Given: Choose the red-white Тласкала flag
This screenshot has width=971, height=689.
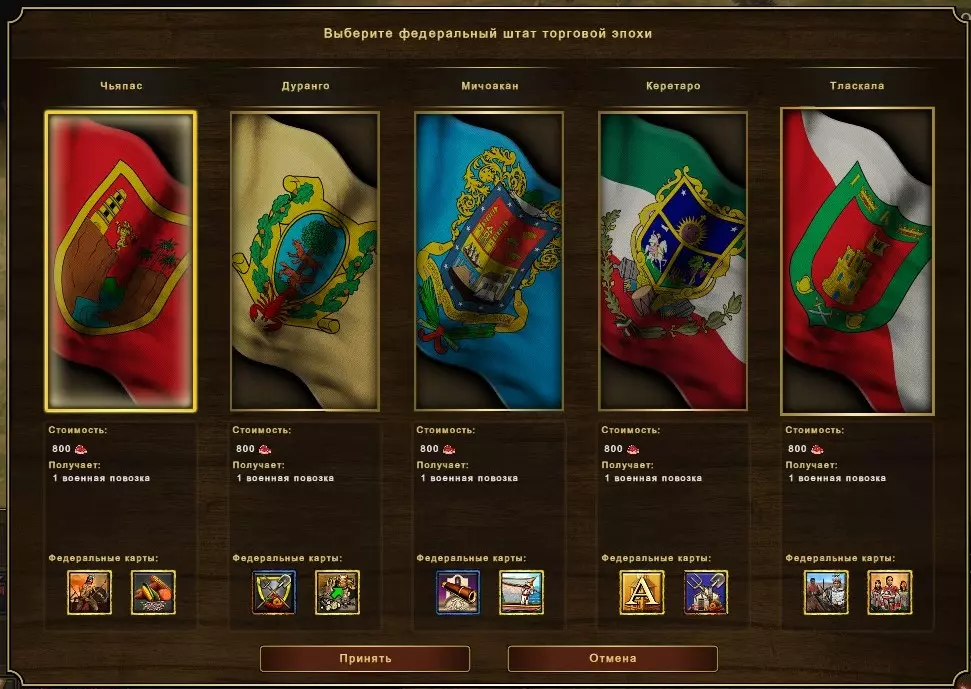Looking at the screenshot, I should pos(857,261).
